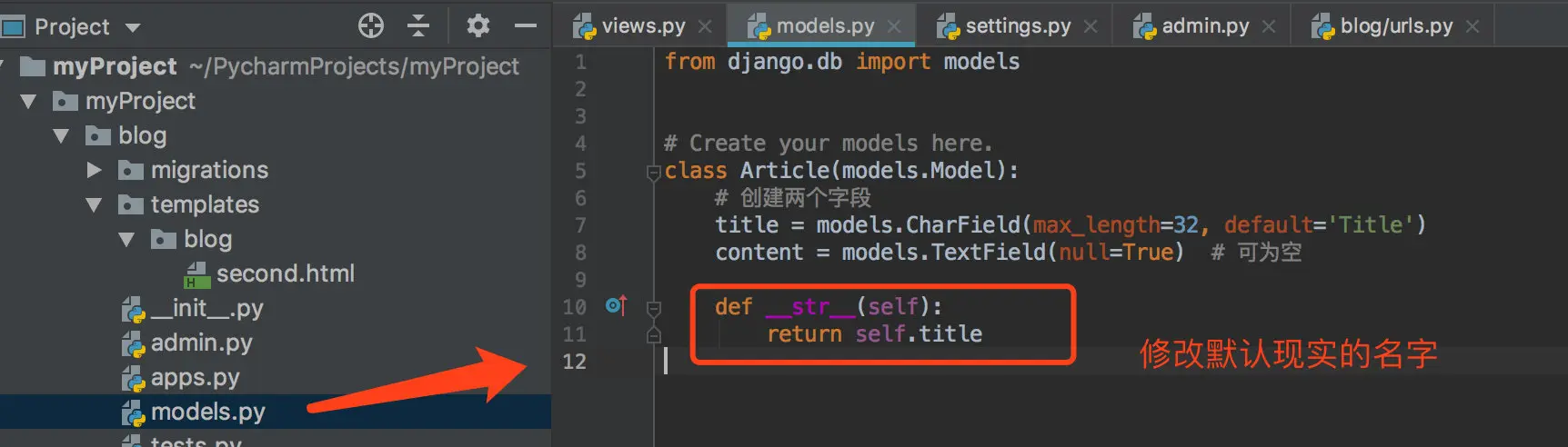This screenshot has width=1568, height=447.
Task: Click the collapse all icon in Project panel
Action: (x=418, y=25)
